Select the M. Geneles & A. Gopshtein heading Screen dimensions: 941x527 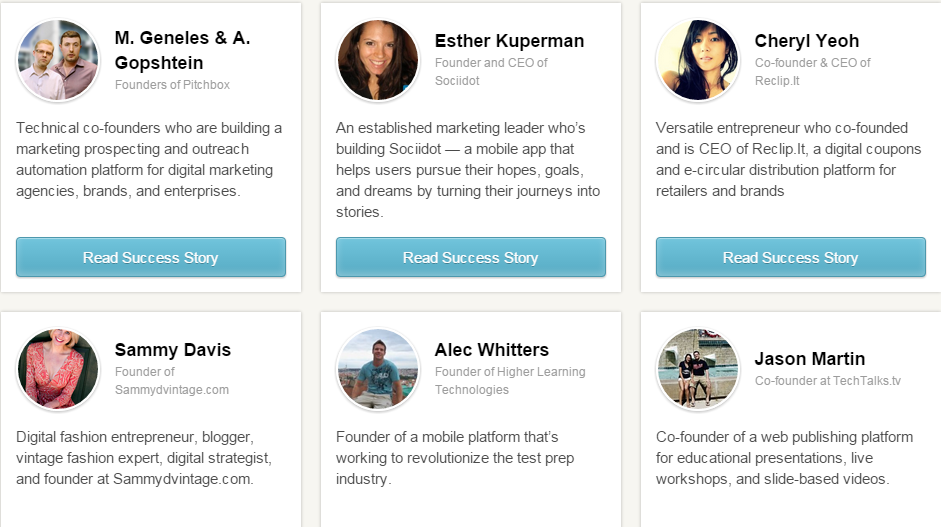pyautogui.click(x=182, y=50)
